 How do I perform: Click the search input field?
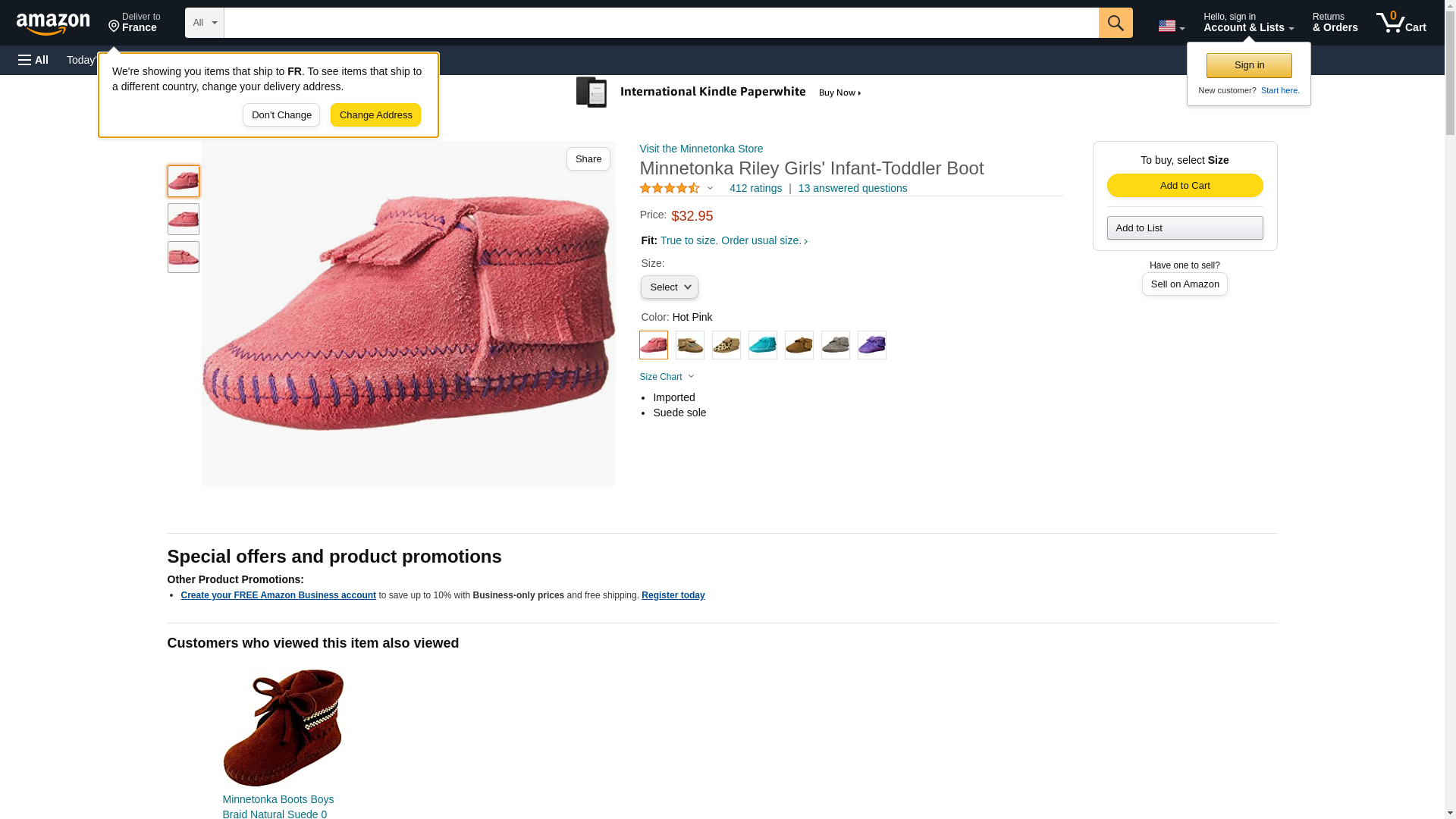661,23
